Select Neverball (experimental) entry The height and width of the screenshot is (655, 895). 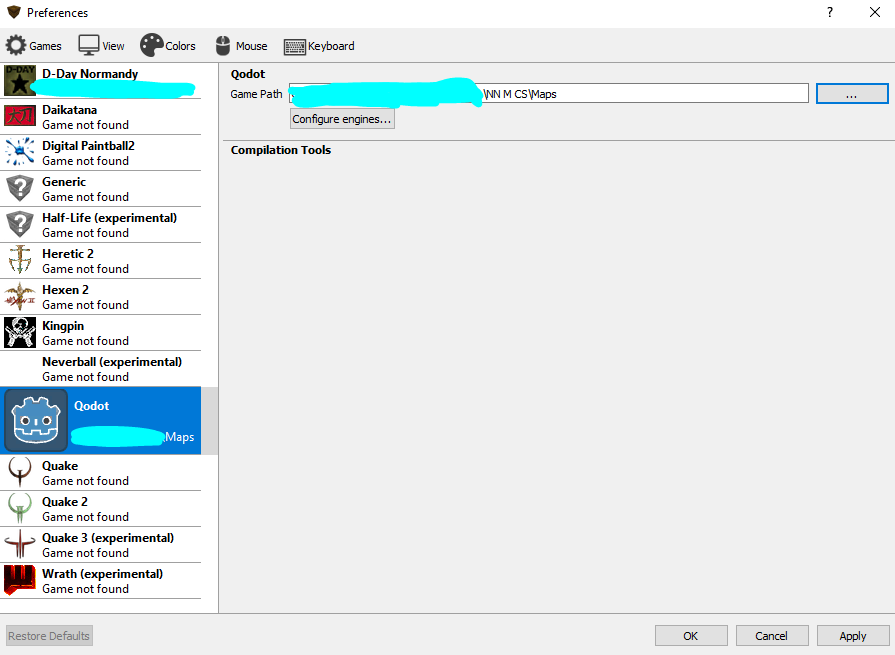100,369
